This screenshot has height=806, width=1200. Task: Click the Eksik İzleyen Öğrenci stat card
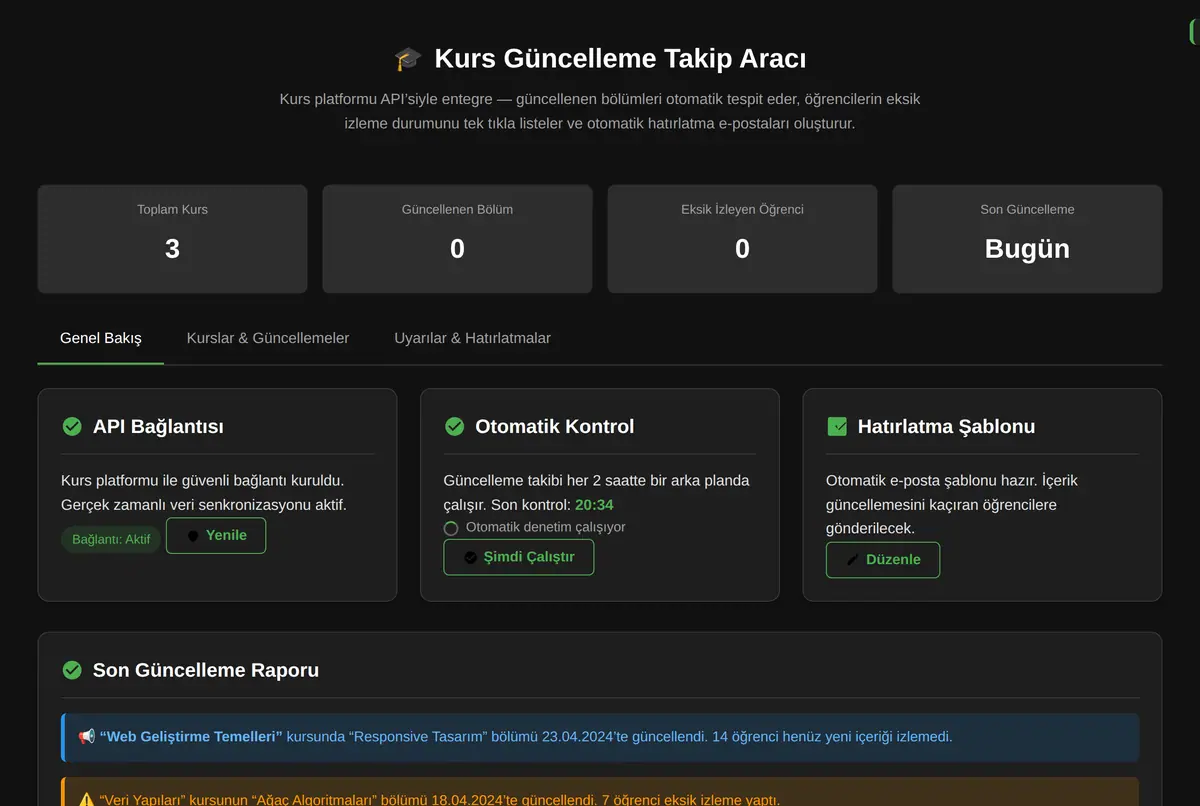(742, 239)
